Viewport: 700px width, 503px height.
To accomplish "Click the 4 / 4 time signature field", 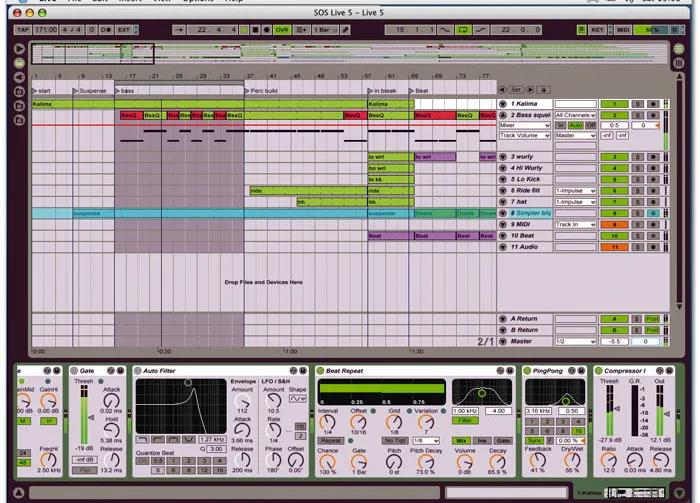I will (71, 30).
